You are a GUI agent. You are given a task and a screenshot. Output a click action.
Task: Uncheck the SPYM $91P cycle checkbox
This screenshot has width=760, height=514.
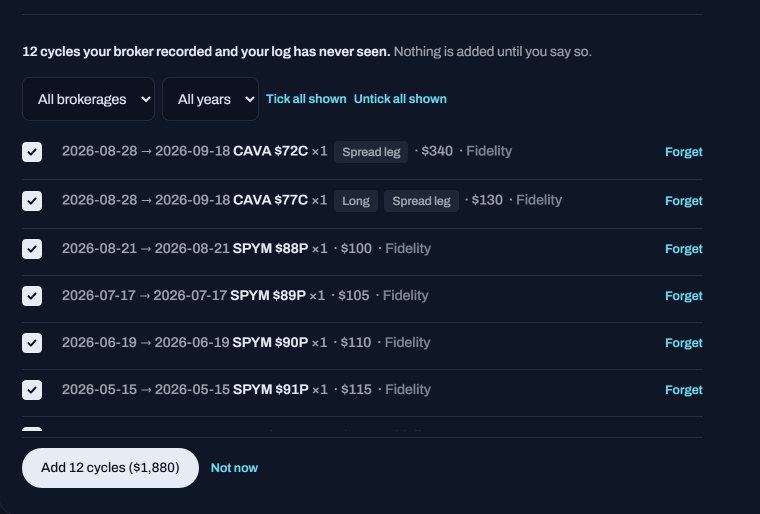click(32, 390)
